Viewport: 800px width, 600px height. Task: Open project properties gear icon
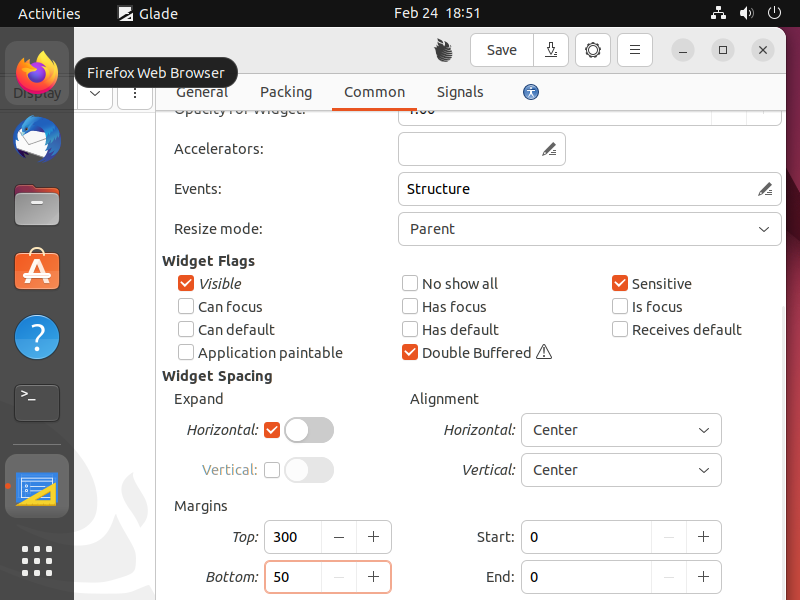pyautogui.click(x=593, y=50)
